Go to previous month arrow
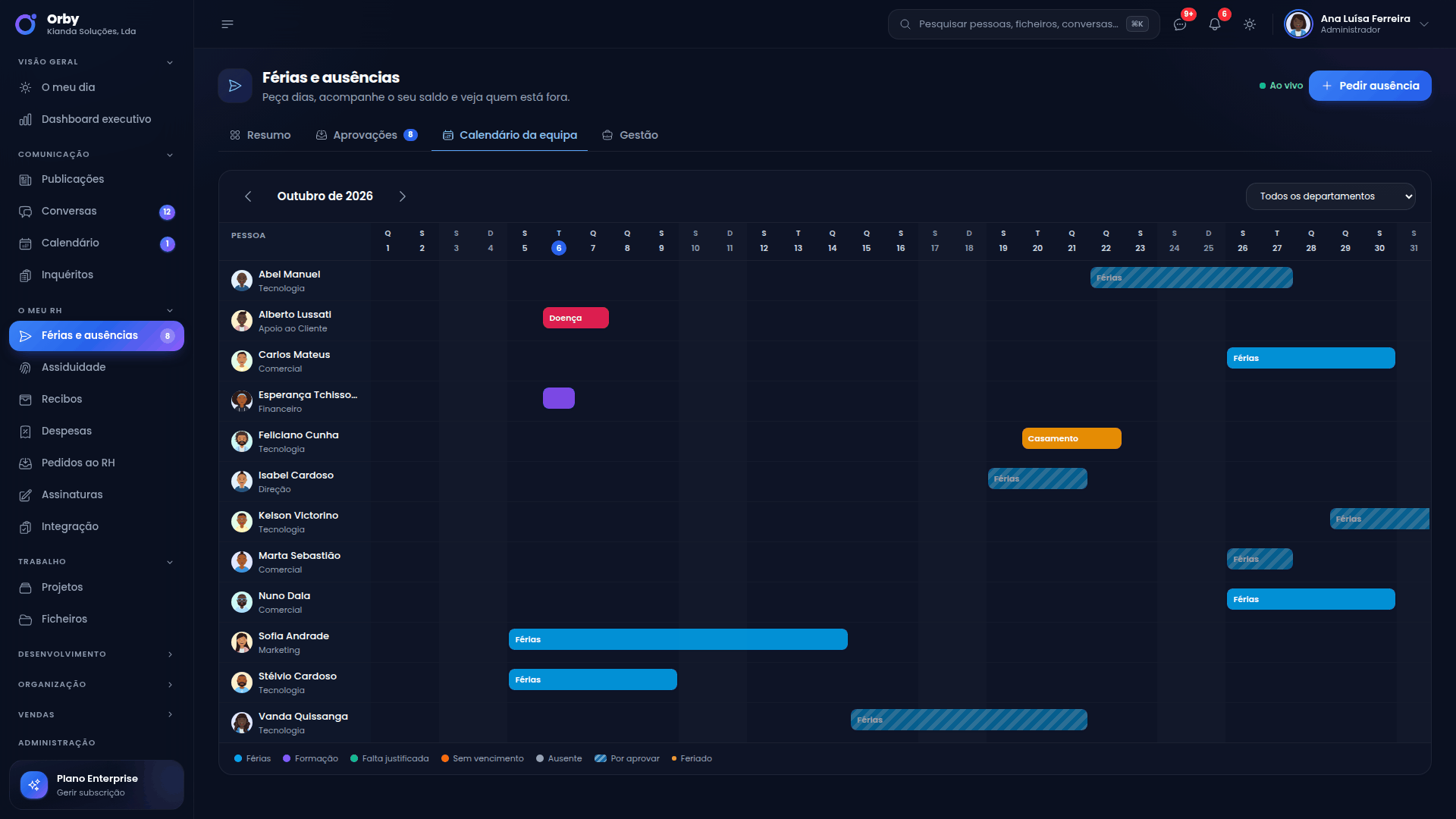 click(248, 196)
